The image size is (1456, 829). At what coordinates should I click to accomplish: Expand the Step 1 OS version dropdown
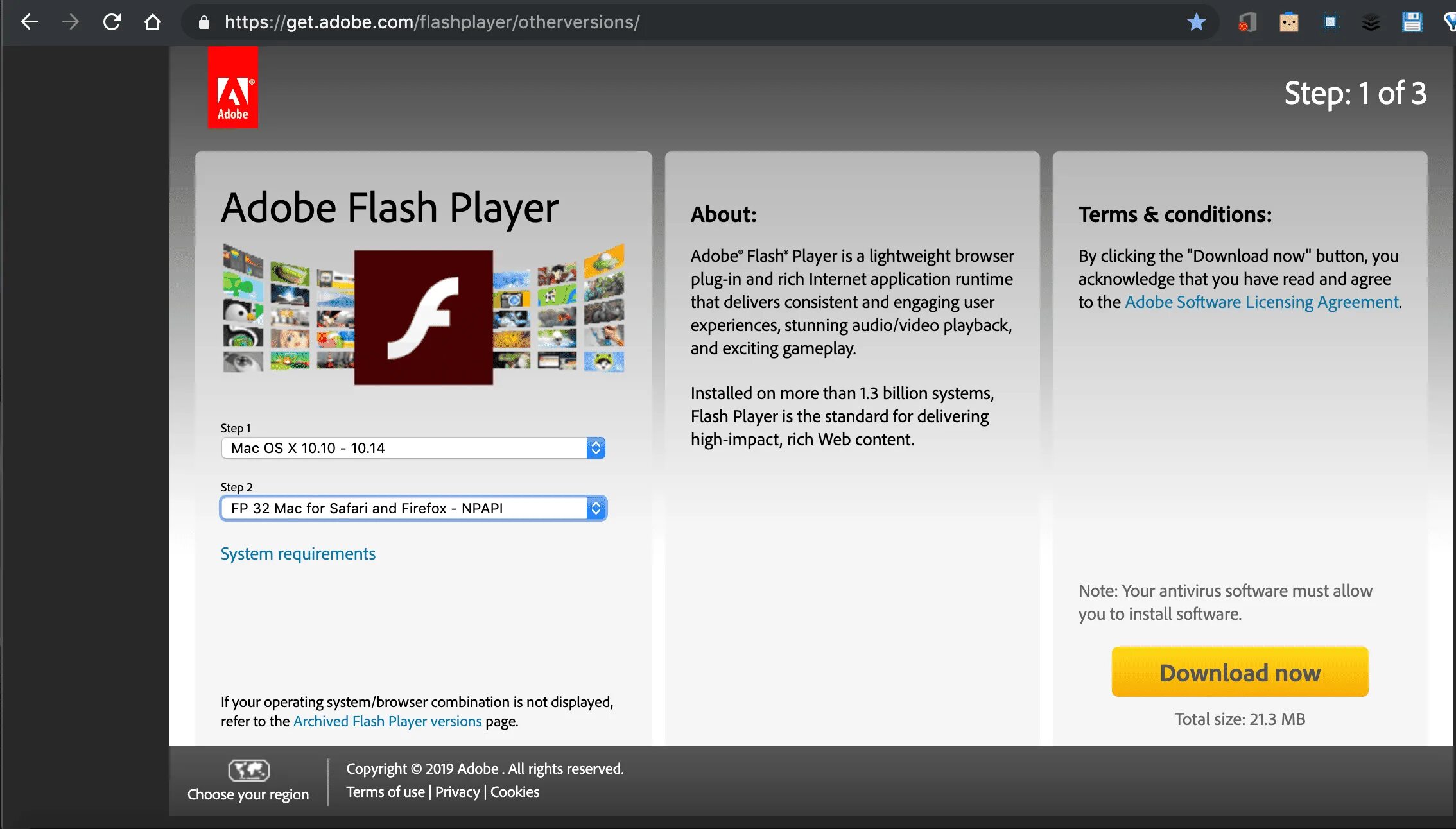596,448
